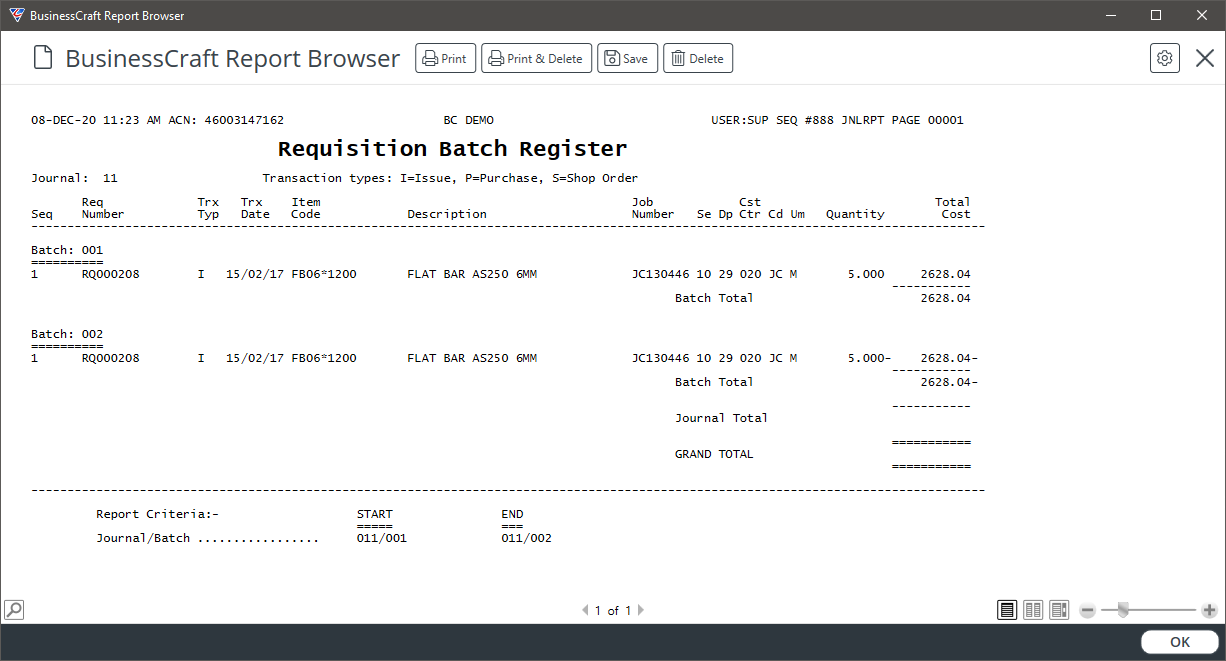Click the document icon beside the title

point(42,58)
